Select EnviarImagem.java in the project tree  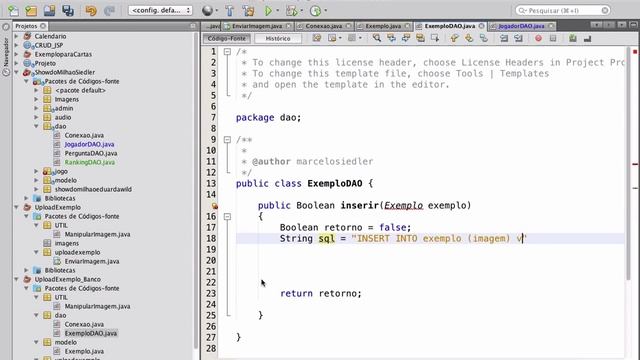[x=92, y=261]
